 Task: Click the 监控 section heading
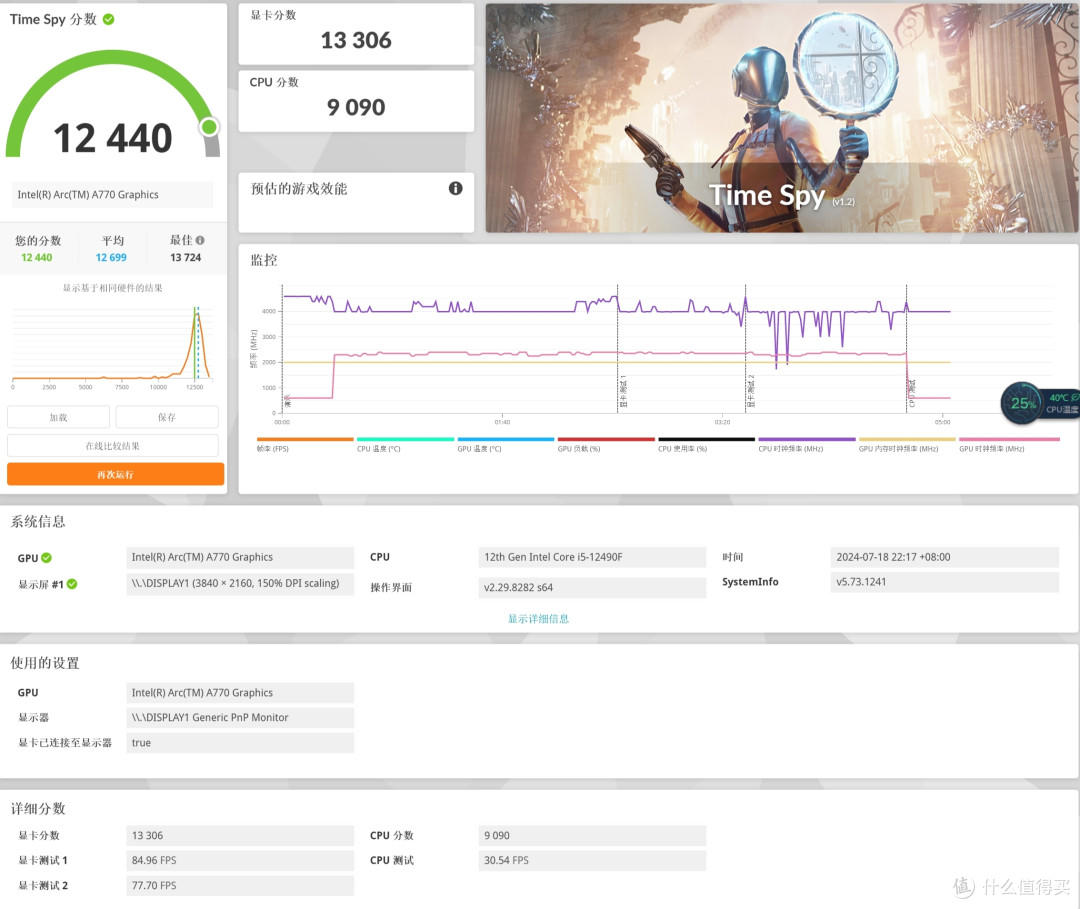(264, 260)
